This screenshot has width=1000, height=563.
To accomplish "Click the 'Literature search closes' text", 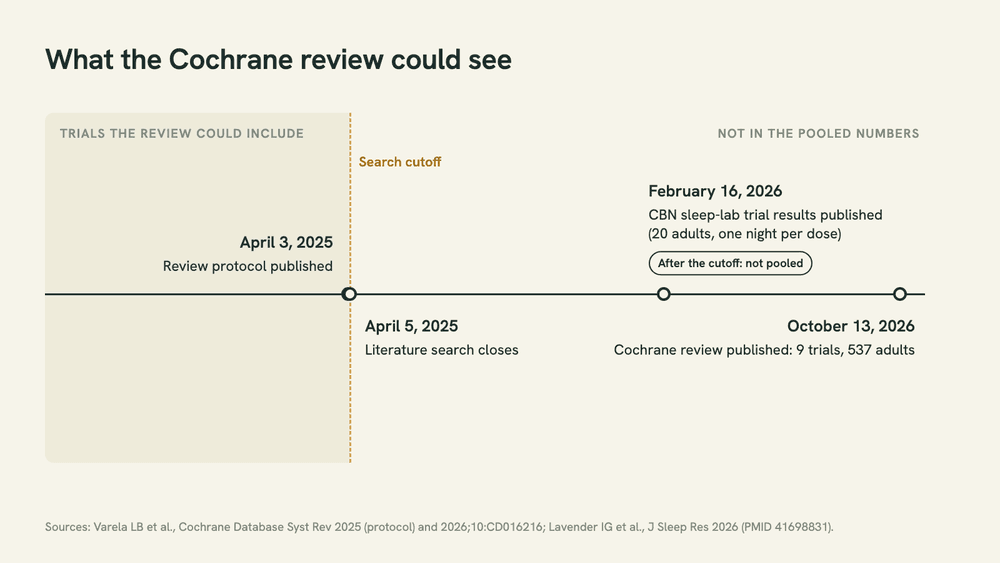I will (441, 350).
